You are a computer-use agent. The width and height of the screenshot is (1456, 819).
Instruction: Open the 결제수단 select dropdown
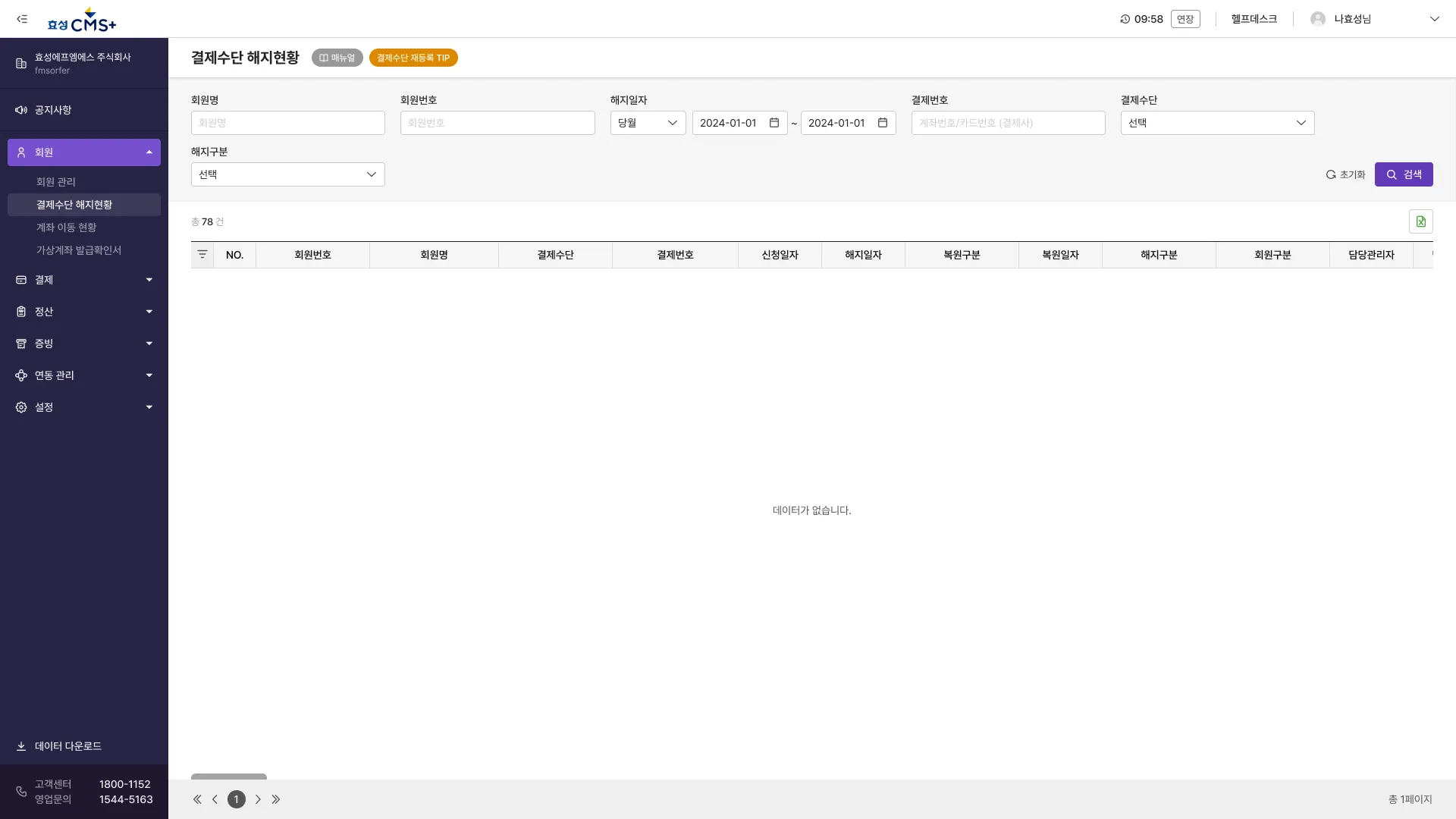pyautogui.click(x=1216, y=123)
